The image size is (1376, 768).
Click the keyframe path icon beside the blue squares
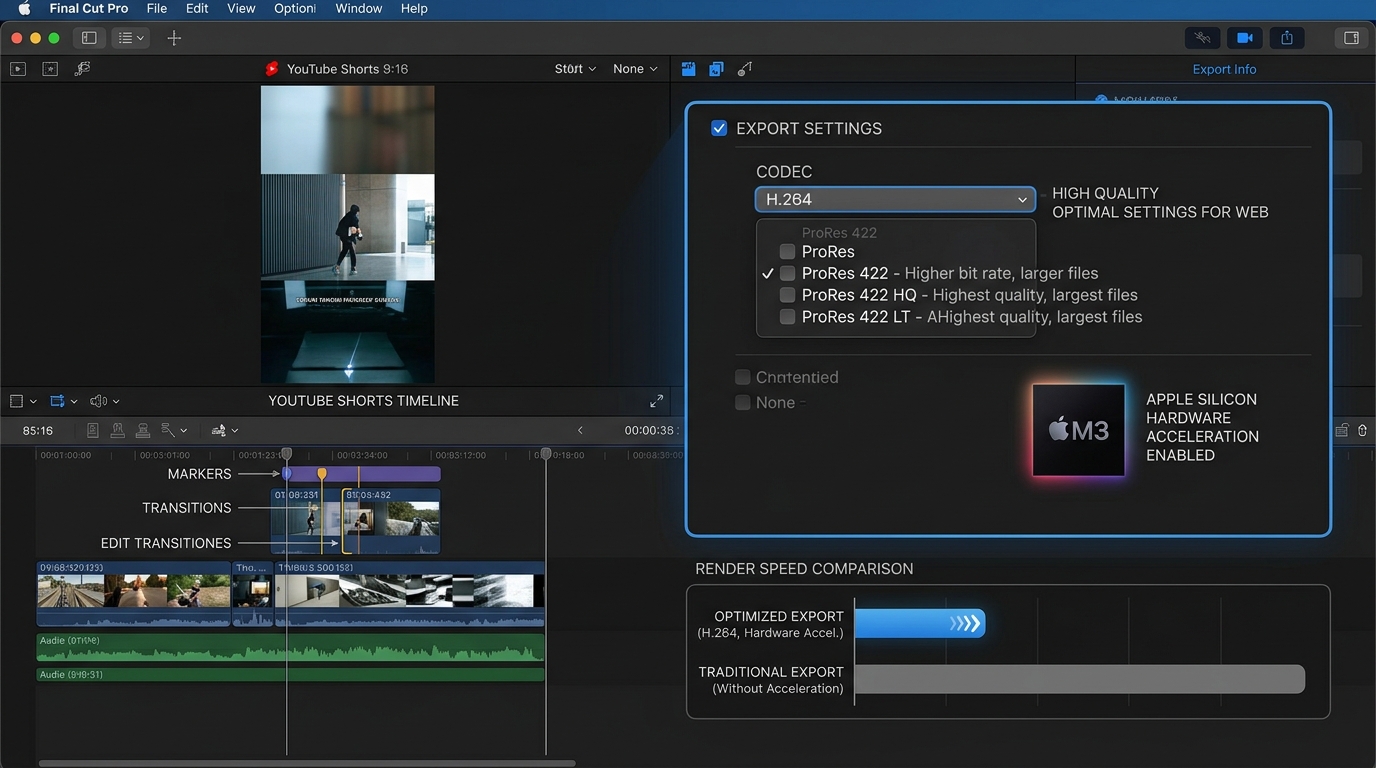(x=744, y=69)
